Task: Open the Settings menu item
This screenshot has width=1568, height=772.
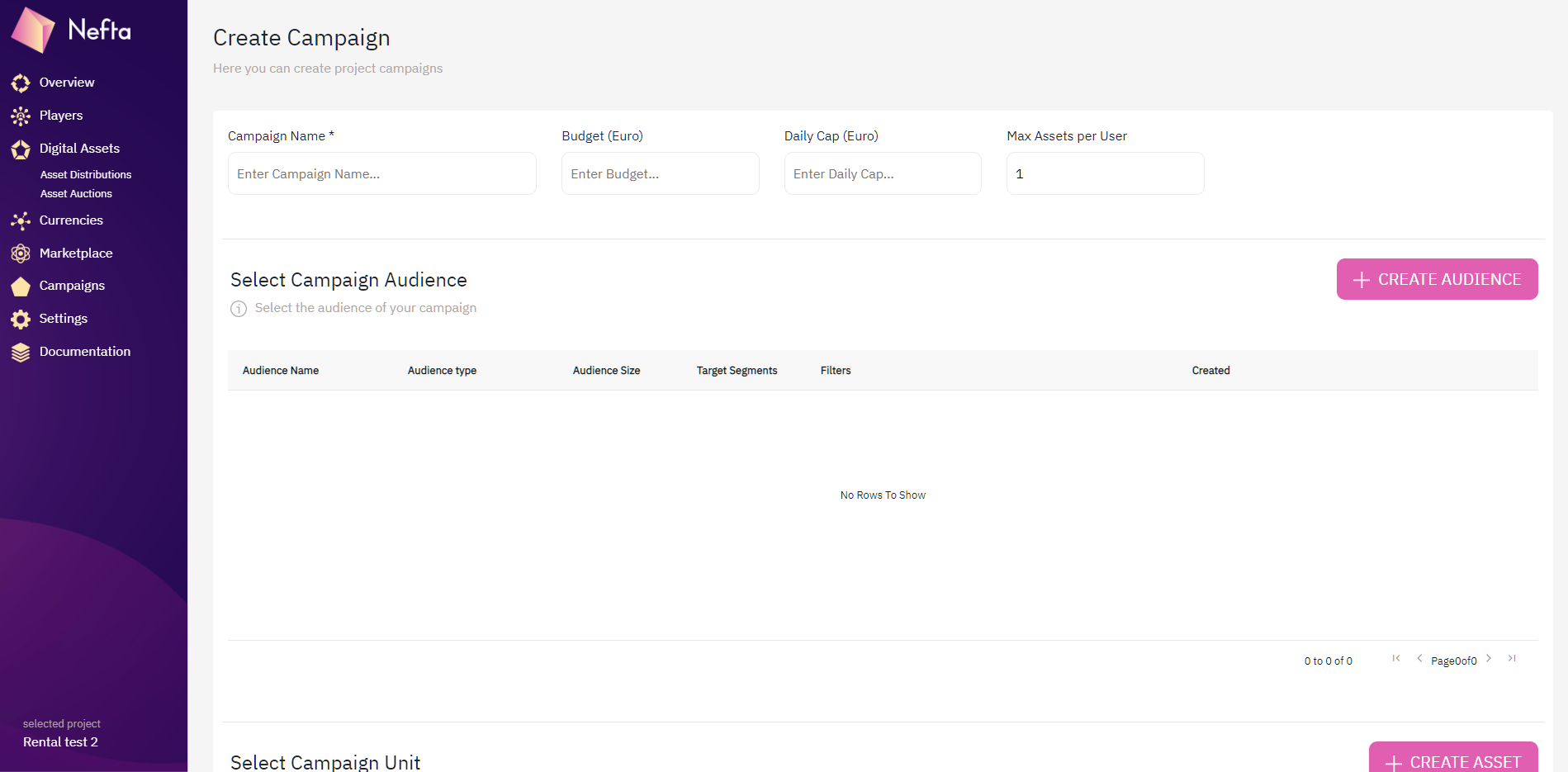Action: pyautogui.click(x=64, y=319)
